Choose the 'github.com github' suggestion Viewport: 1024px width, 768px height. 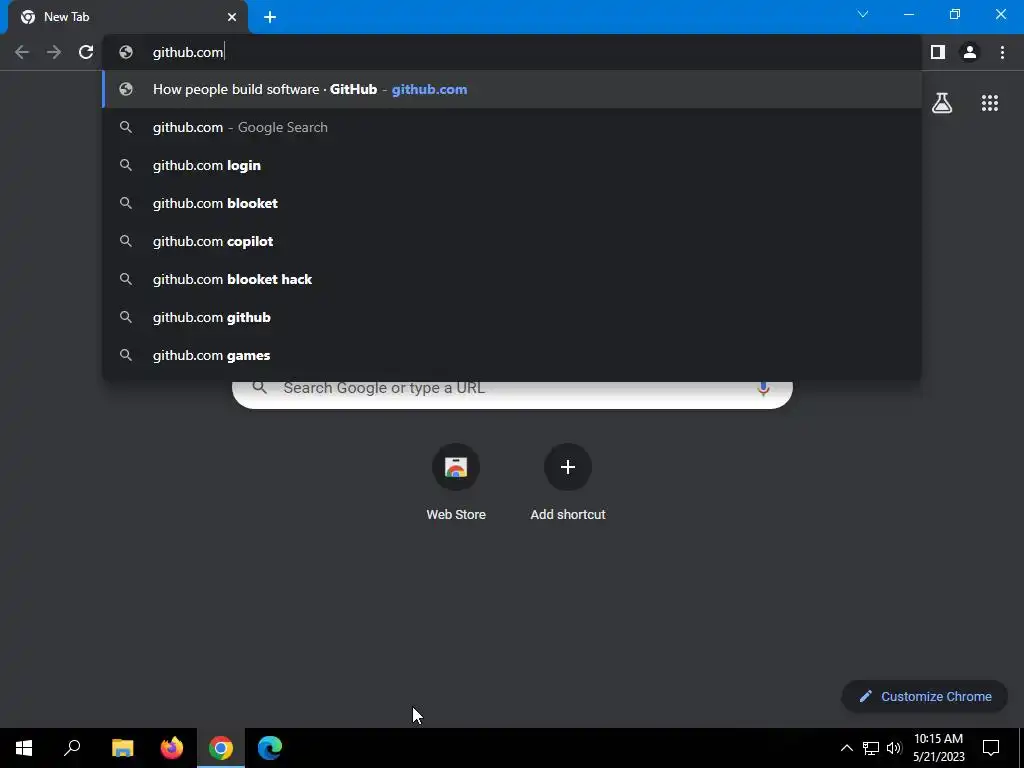pos(512,317)
